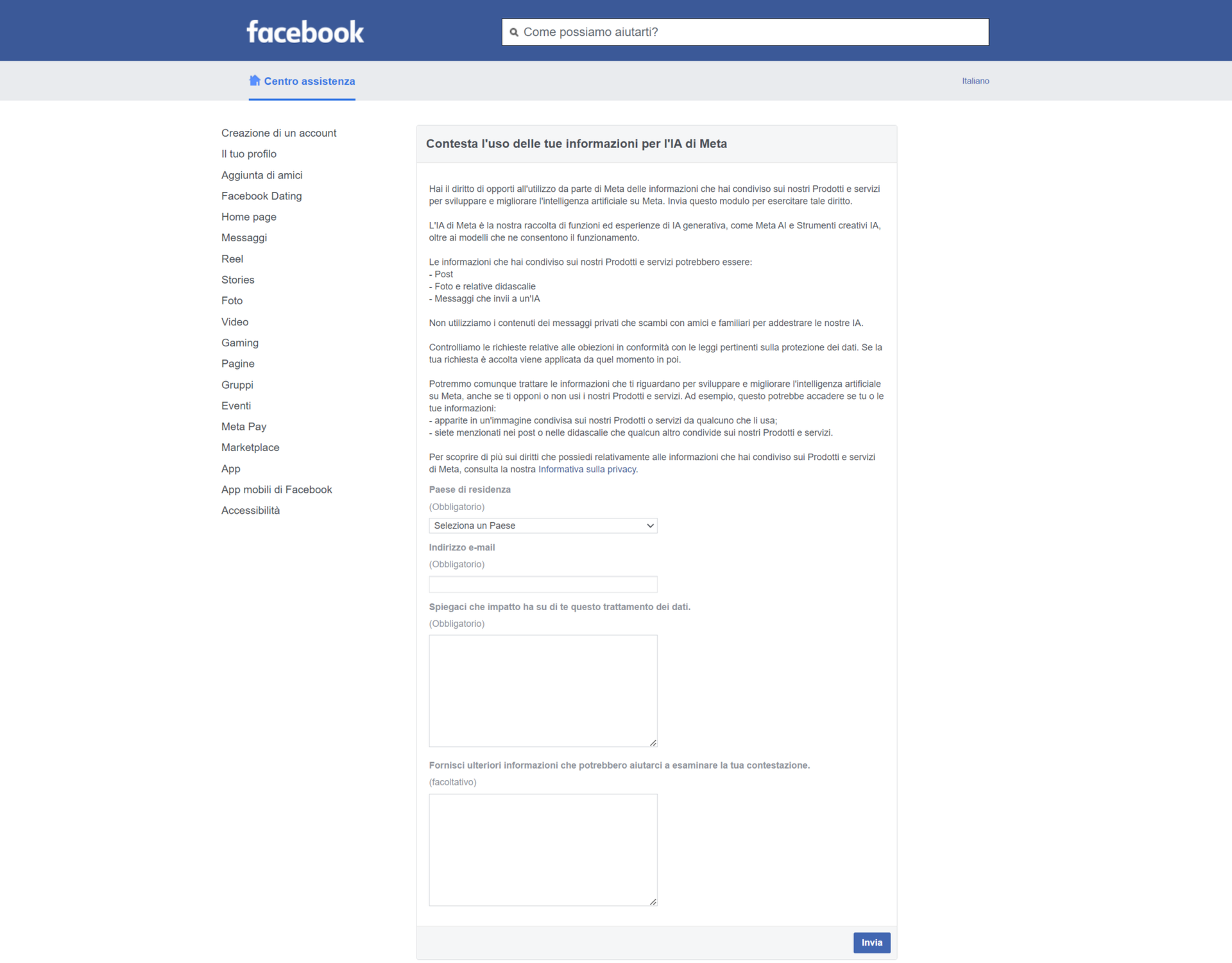Viewport: 1232px width, 963px height.
Task: Click the Meta Pay sidebar icon
Action: coord(244,426)
